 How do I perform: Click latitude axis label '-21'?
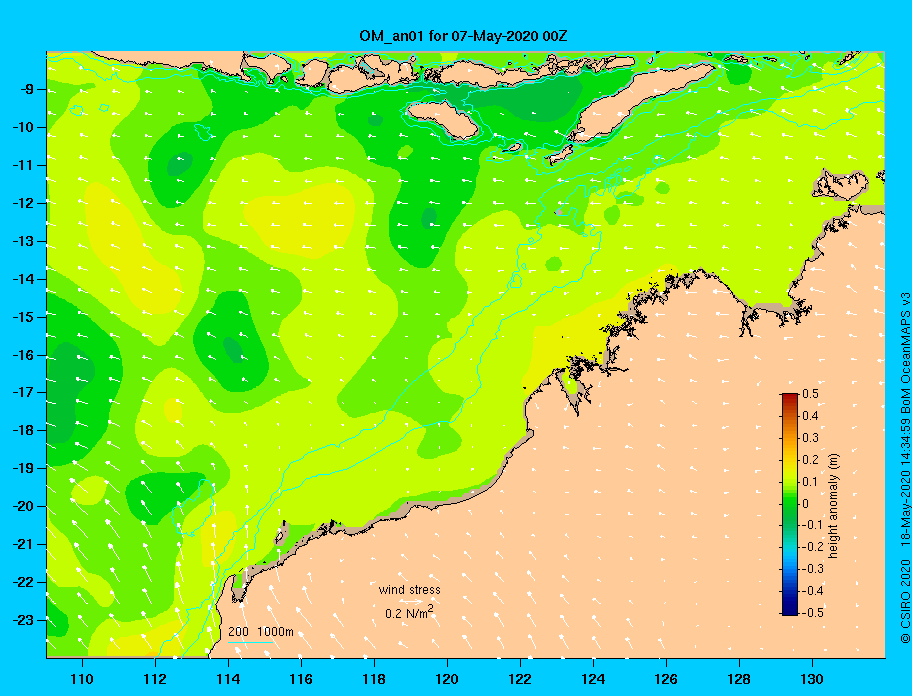(24, 545)
